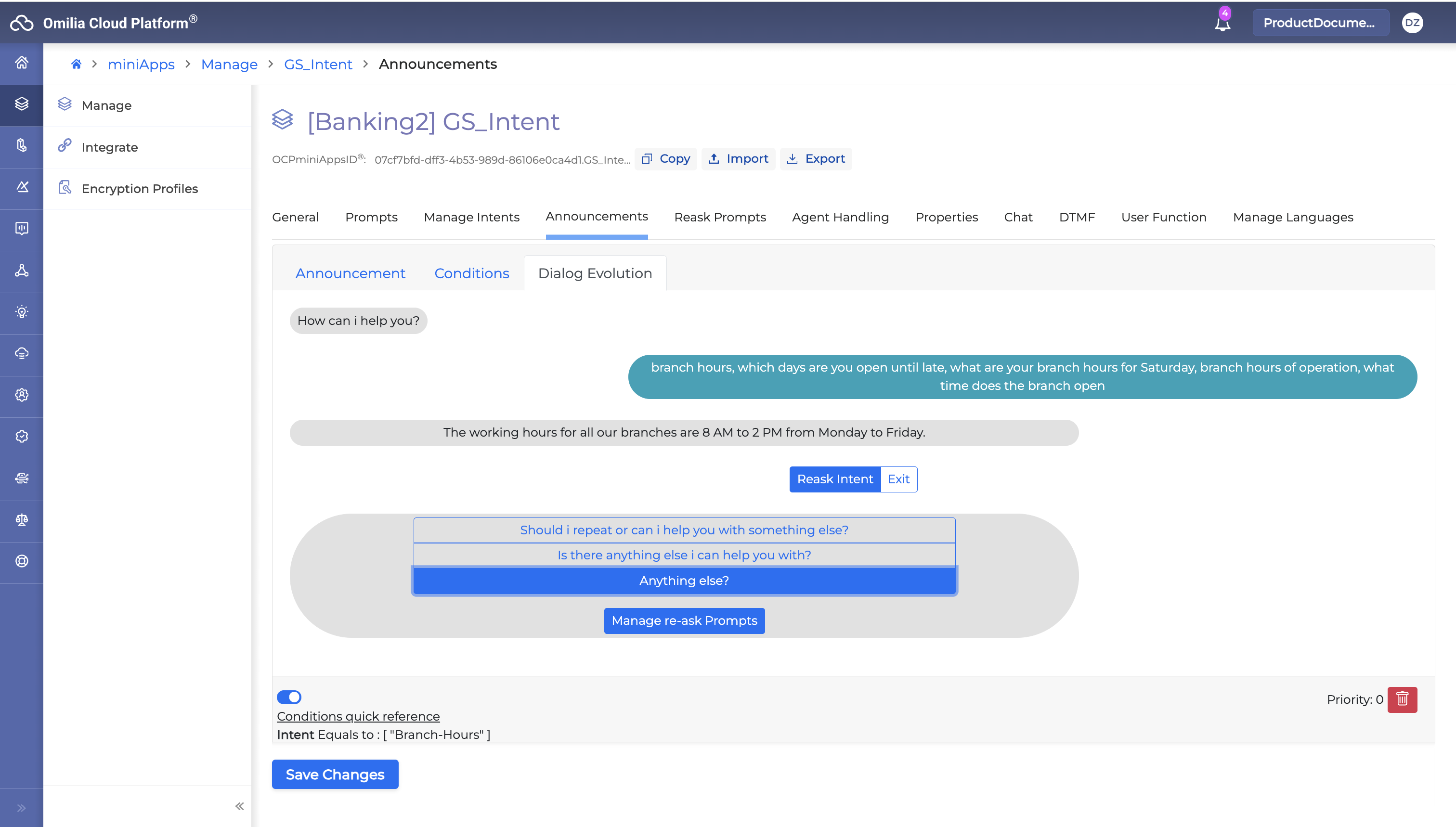Click the Save Changes button
The image size is (1456, 827).
tap(335, 774)
